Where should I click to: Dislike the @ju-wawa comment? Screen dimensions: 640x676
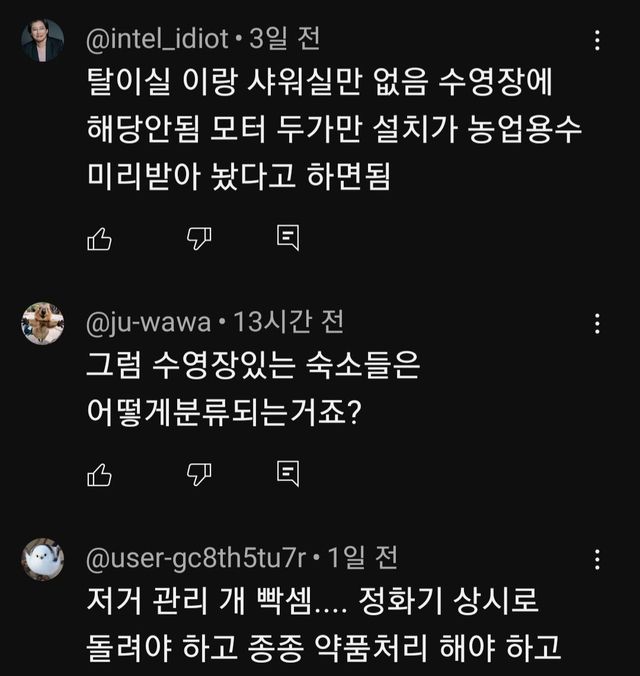tap(198, 473)
